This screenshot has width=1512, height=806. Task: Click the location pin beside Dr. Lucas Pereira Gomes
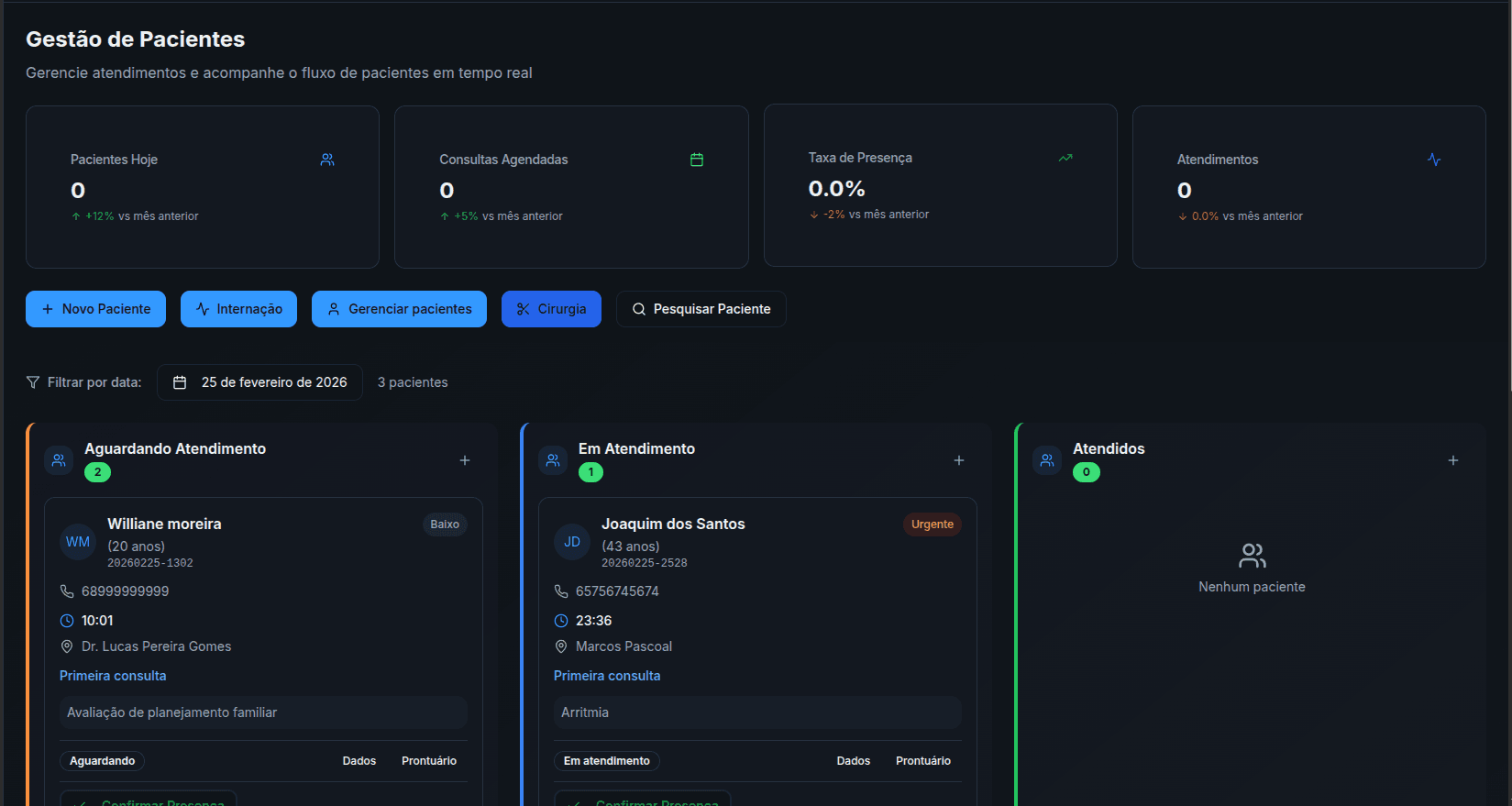[x=67, y=646]
